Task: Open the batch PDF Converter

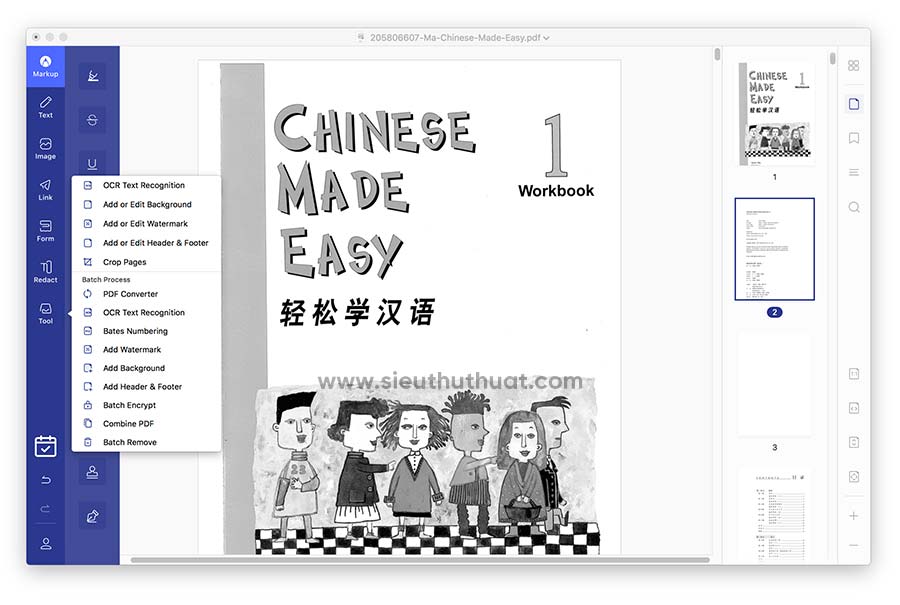Action: pos(146,294)
